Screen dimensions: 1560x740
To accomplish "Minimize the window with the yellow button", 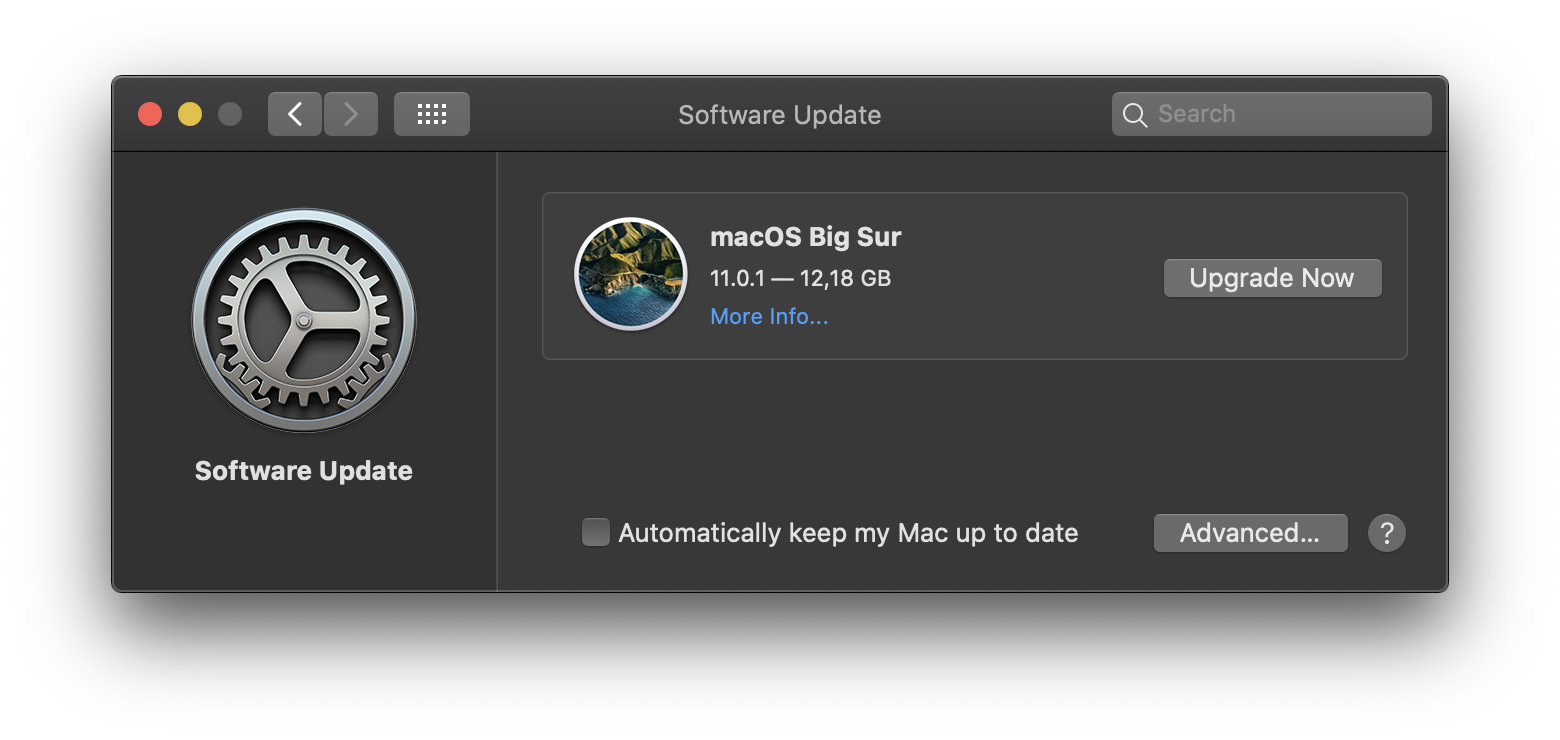I will (190, 114).
